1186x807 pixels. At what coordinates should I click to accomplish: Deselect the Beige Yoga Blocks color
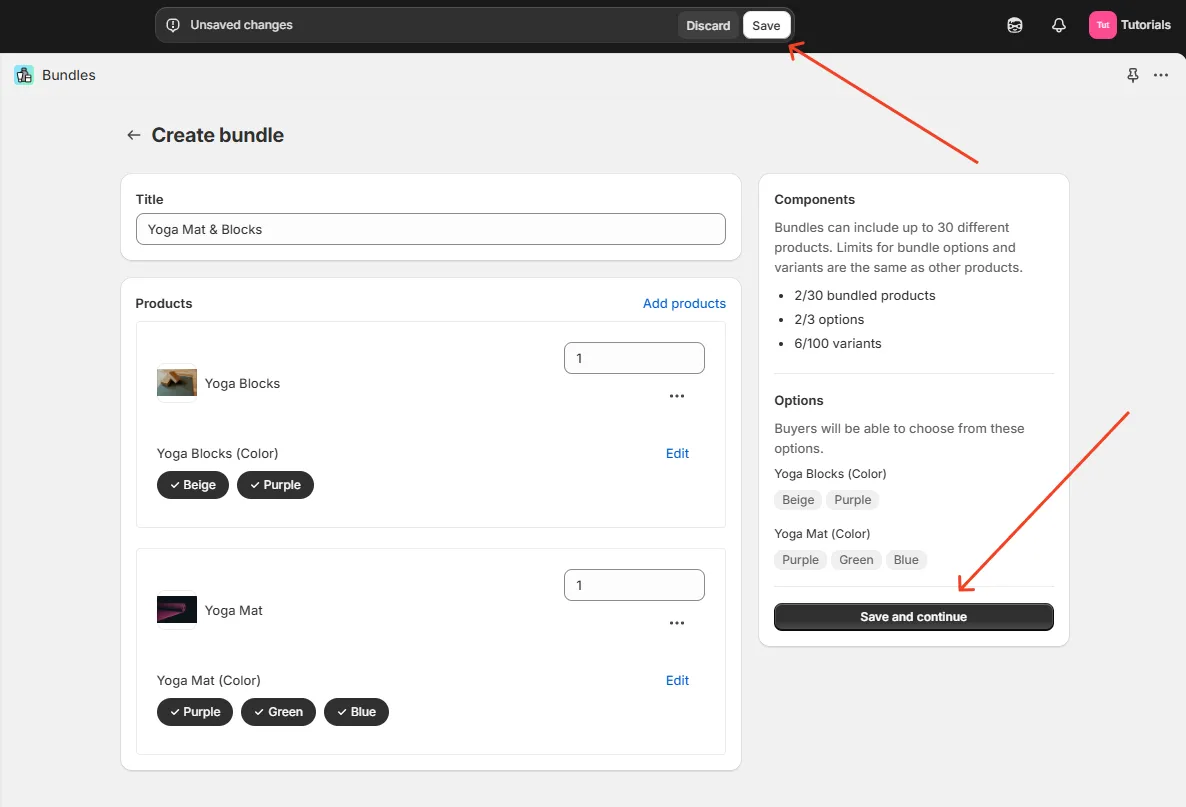pyautogui.click(x=192, y=485)
